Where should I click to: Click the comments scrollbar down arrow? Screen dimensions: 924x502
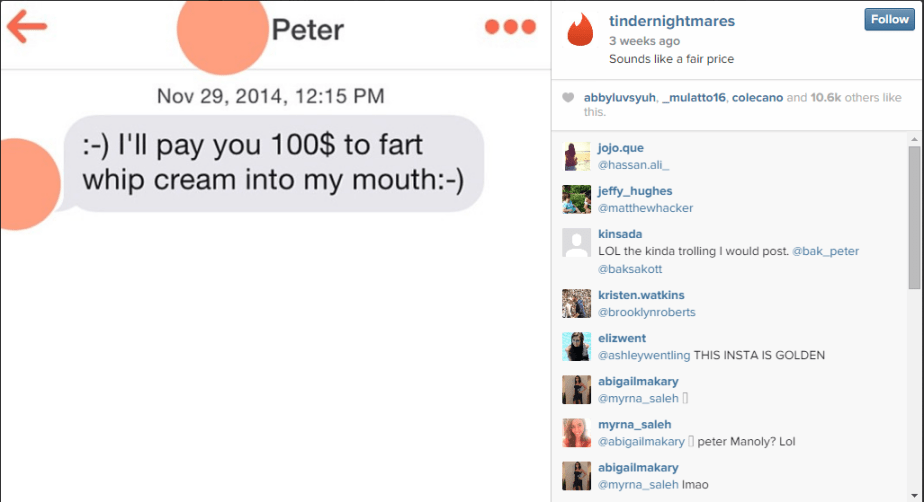tap(915, 496)
